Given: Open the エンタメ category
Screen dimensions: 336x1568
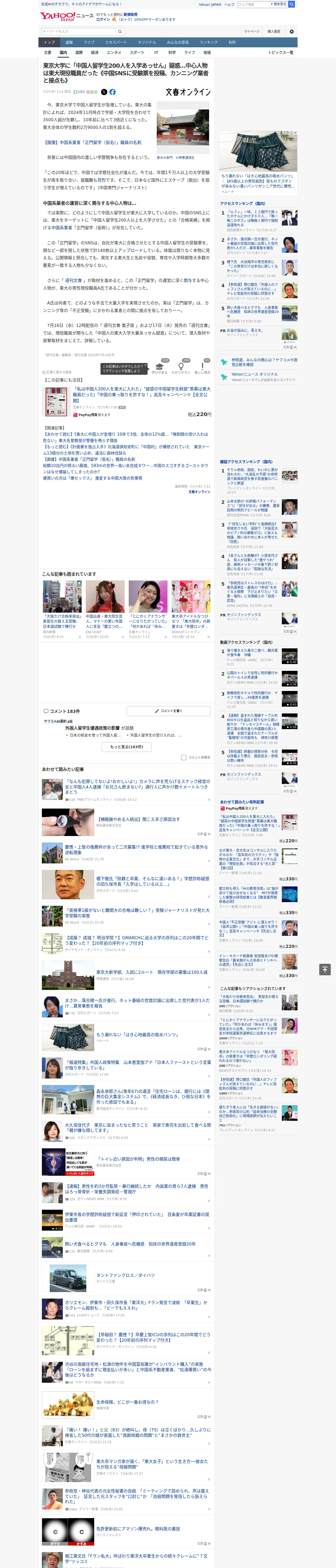Looking at the screenshot, I should click(114, 52).
